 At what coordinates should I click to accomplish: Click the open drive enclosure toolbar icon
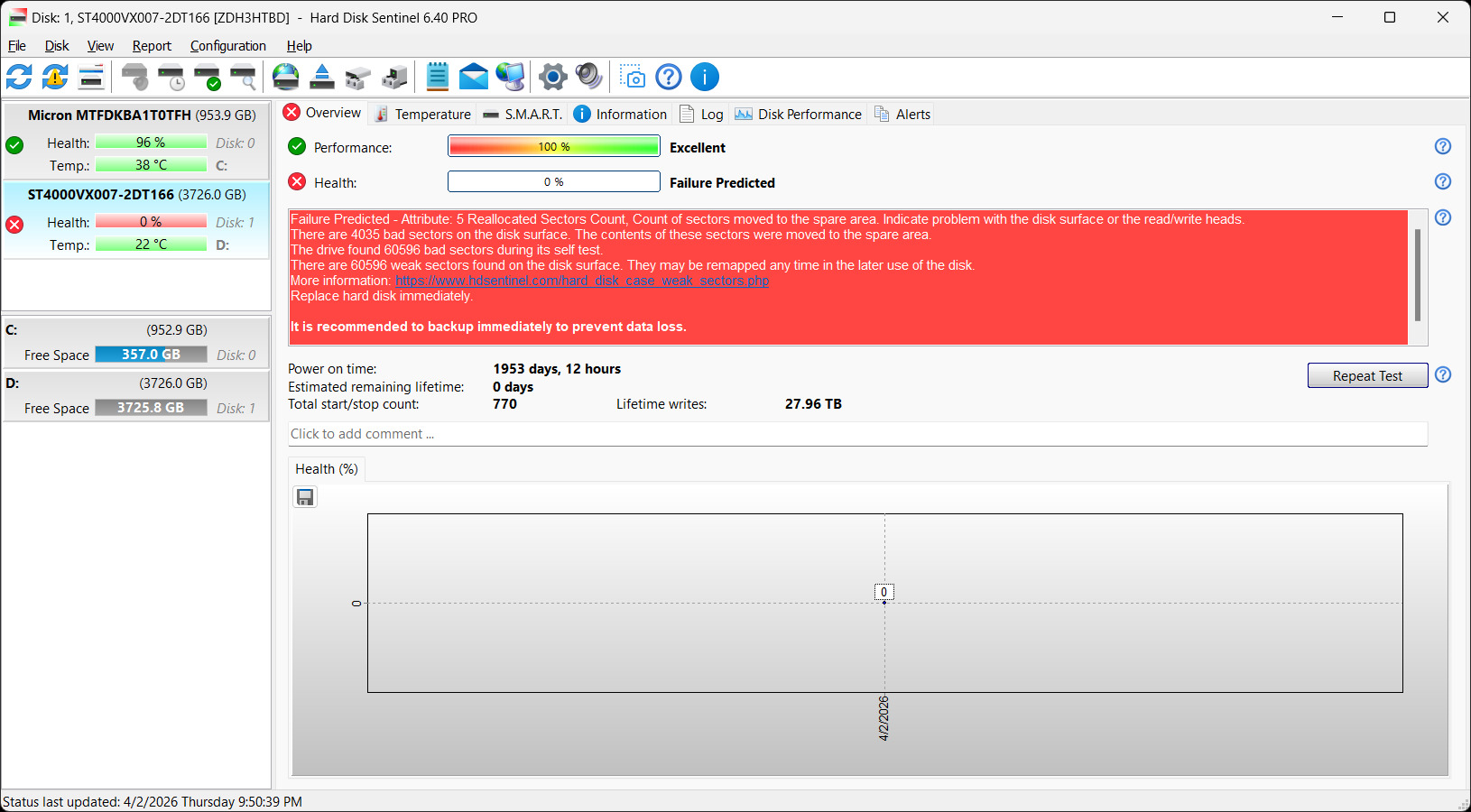tap(358, 77)
